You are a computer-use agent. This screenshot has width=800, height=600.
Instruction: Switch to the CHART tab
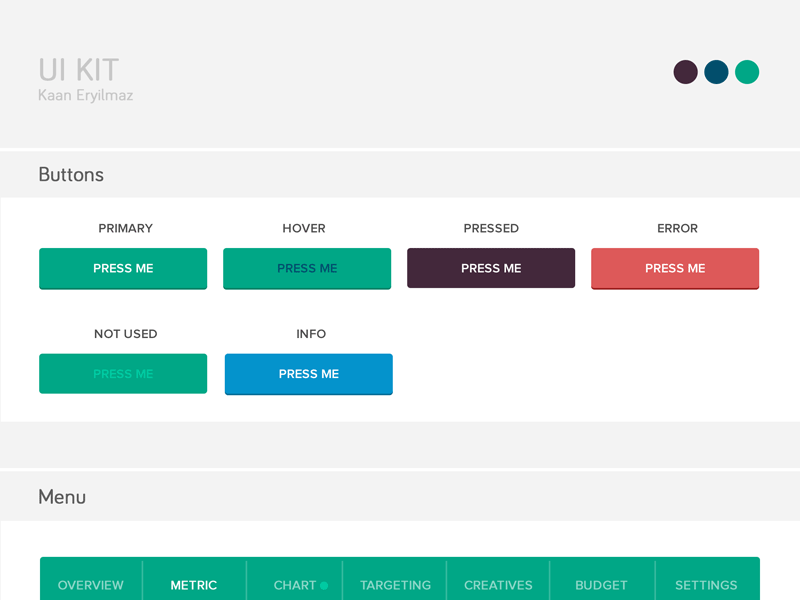[295, 585]
